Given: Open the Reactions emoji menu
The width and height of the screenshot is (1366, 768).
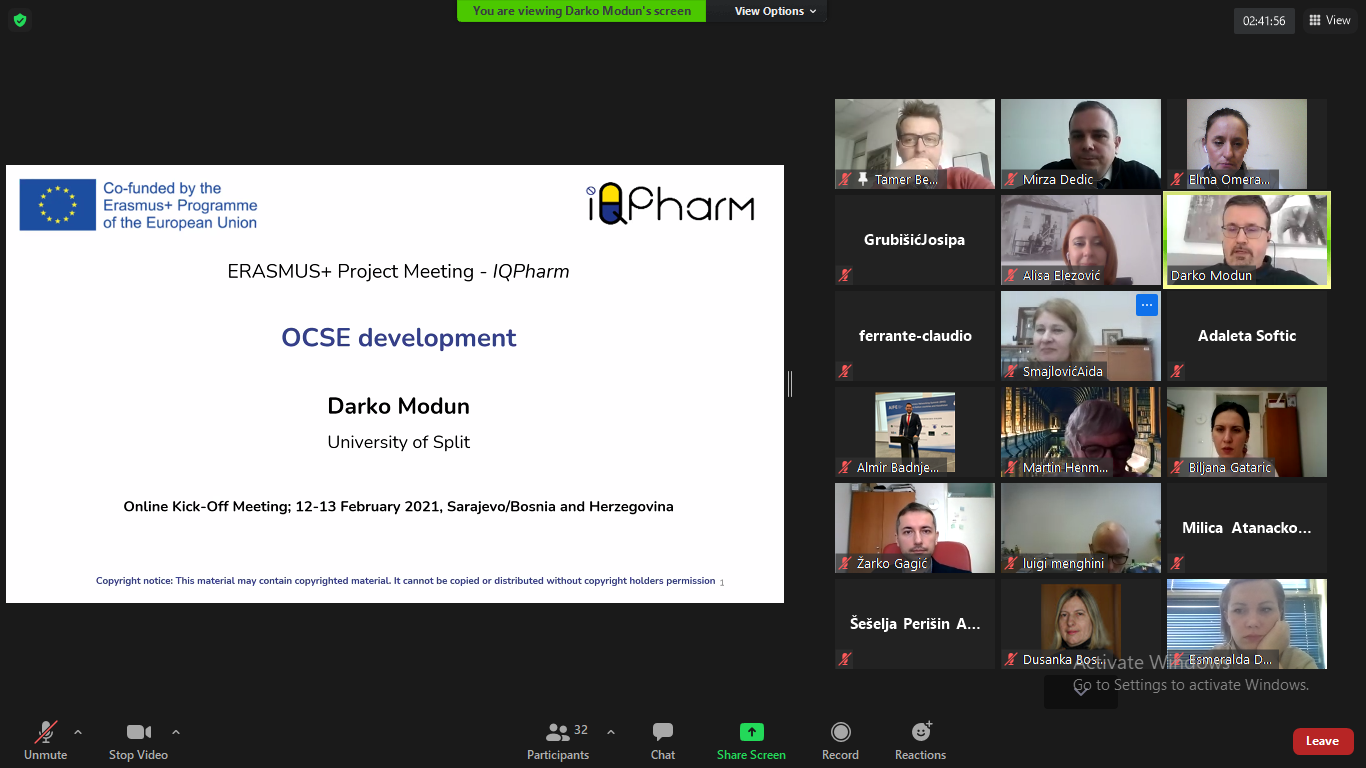Looking at the screenshot, I should pos(920,741).
